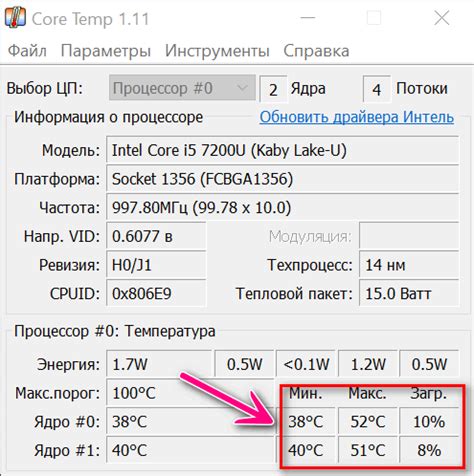Click the 997.80МГц frequency value
This screenshot has width=474, height=476.
click(282, 208)
